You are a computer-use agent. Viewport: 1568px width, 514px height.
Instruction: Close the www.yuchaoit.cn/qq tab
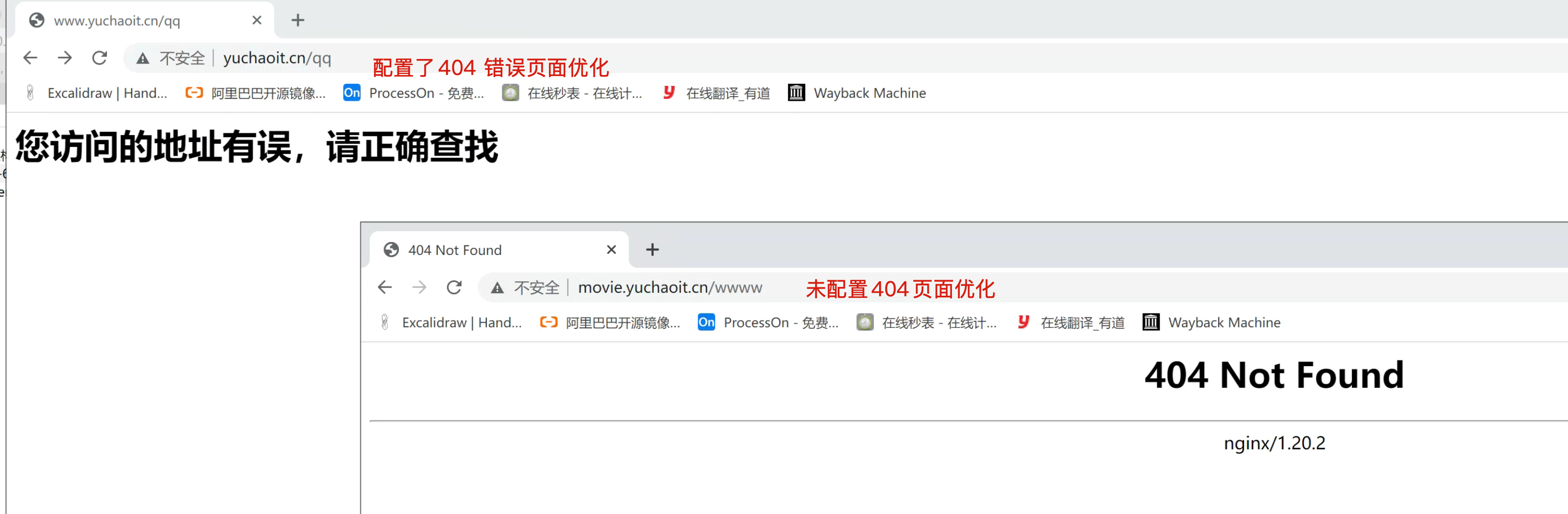point(257,20)
